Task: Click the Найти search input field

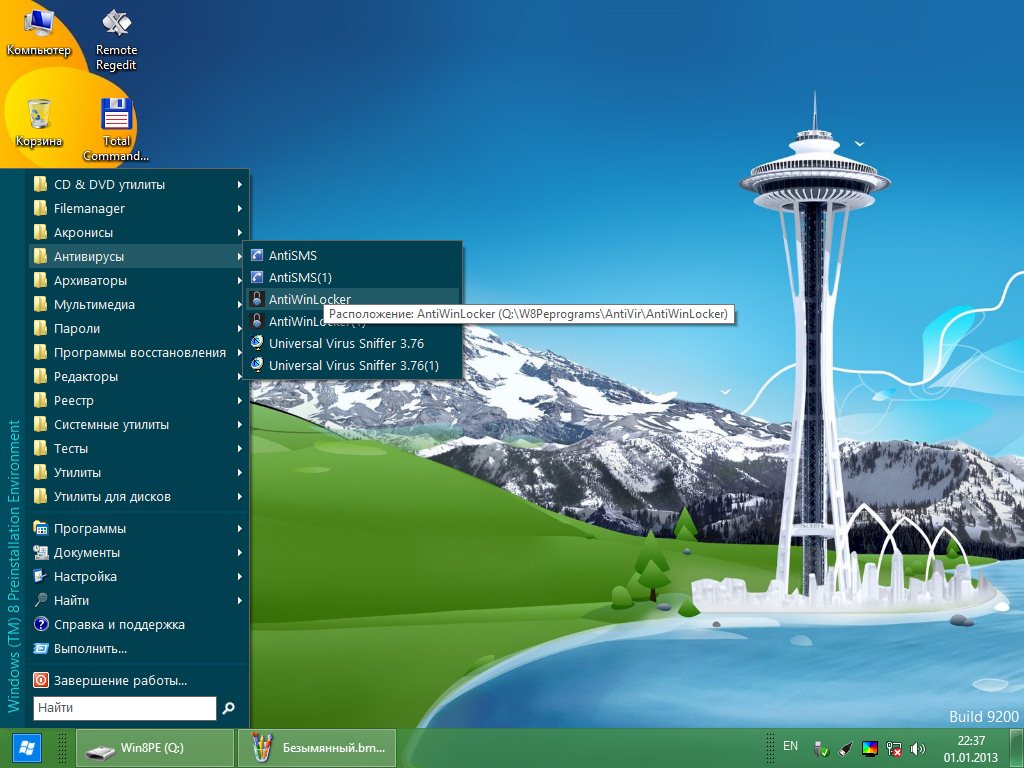Action: tap(125, 708)
